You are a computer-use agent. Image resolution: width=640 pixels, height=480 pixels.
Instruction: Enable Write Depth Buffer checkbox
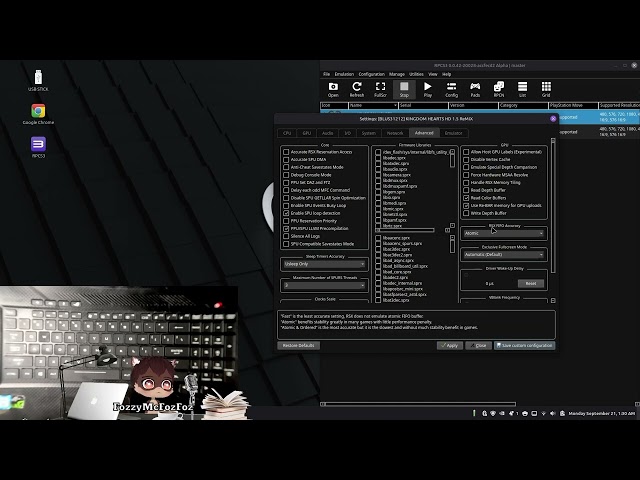466,213
